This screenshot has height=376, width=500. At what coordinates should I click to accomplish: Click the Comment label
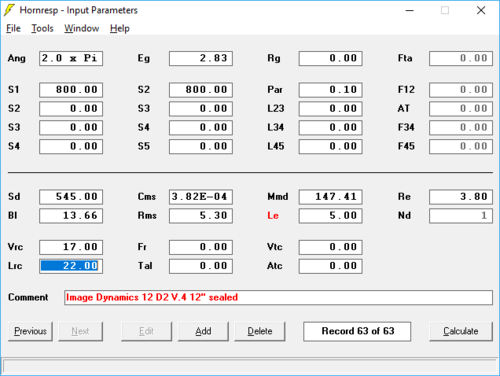pos(28,297)
